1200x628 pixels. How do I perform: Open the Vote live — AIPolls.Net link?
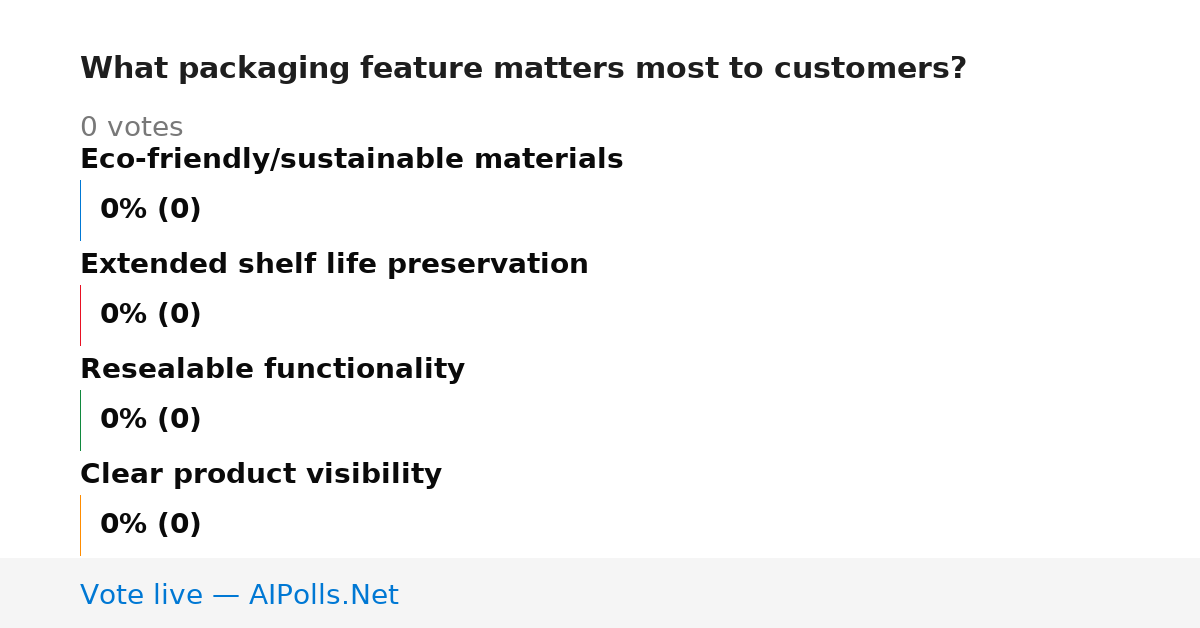239,595
